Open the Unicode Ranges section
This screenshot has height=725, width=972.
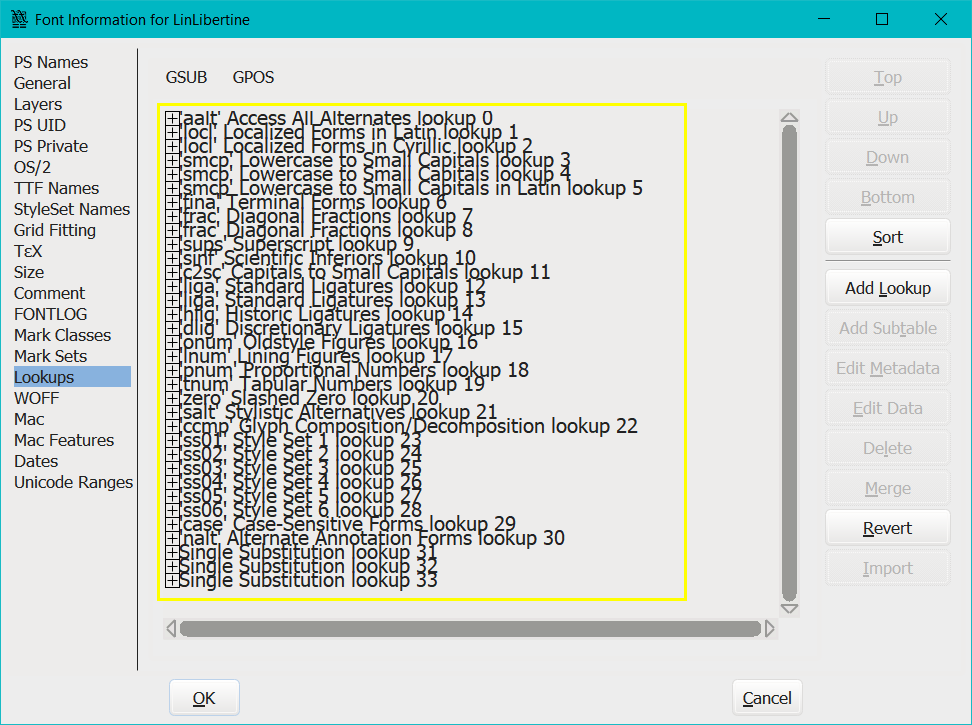pyautogui.click(x=73, y=483)
